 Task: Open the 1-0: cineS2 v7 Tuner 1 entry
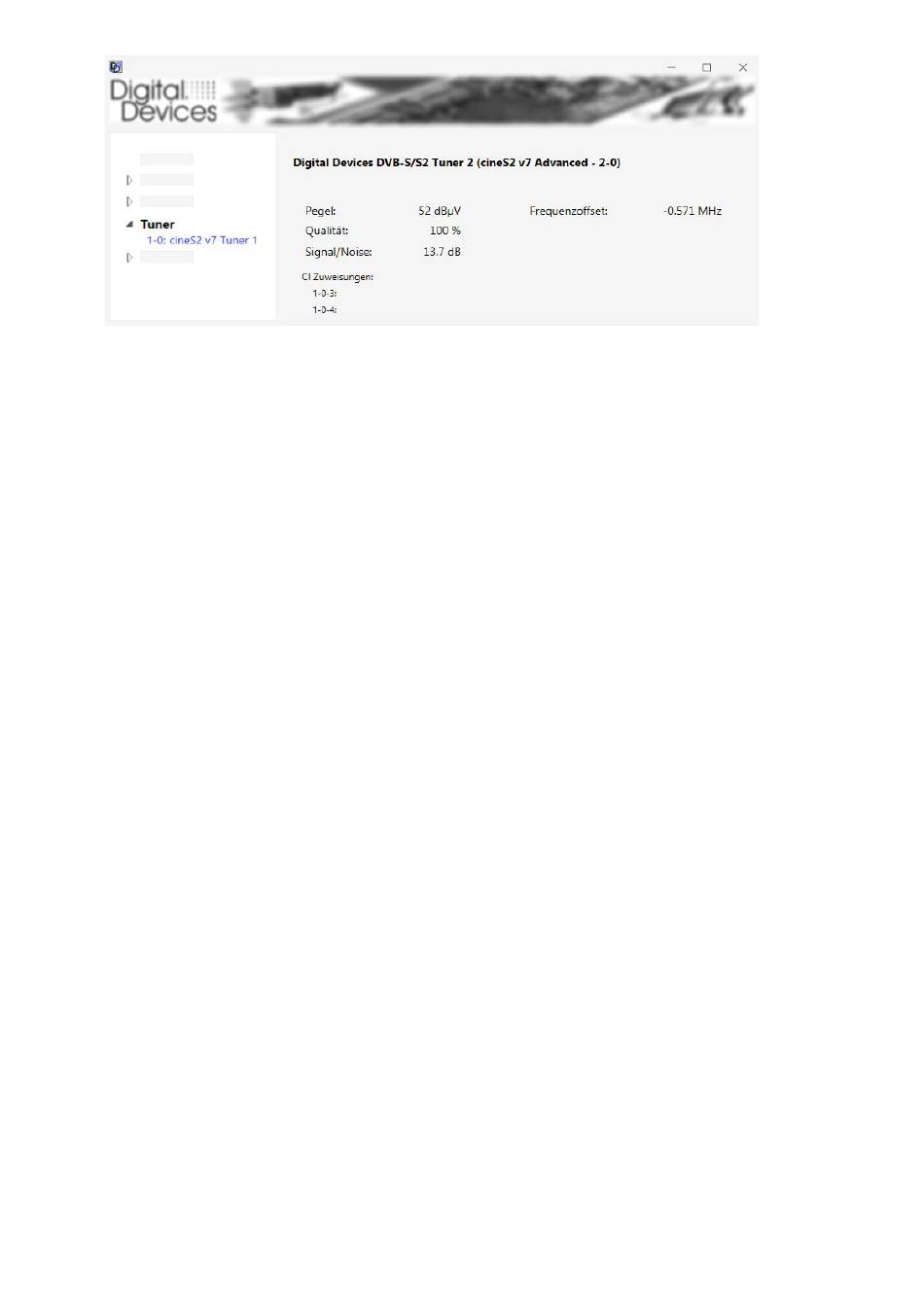pos(202,240)
